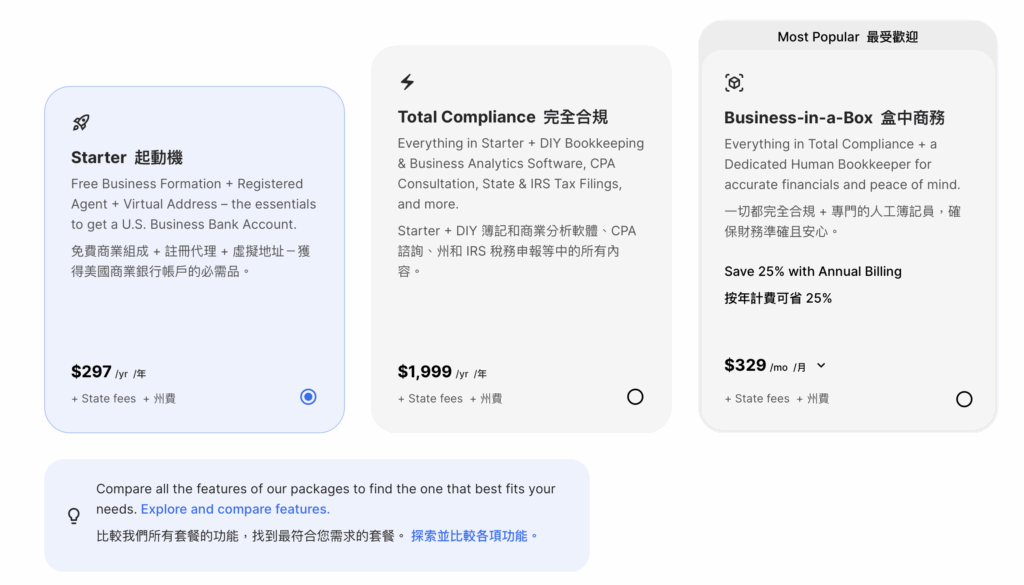The image size is (1024, 585).
Task: Click the box icon above Business-in-a-Box
Action: [734, 83]
